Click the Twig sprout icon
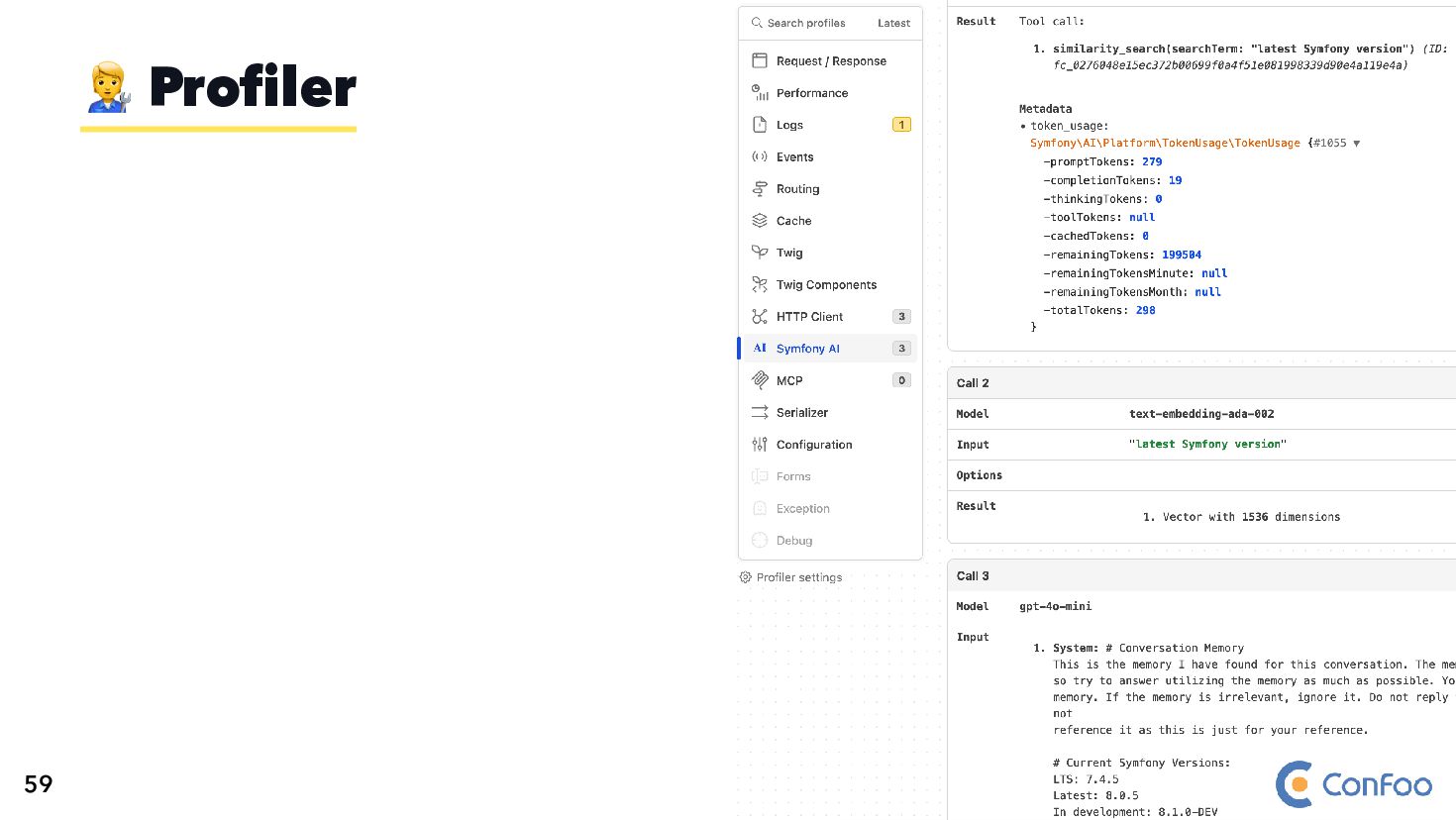The height and width of the screenshot is (820, 1456). [x=760, y=253]
